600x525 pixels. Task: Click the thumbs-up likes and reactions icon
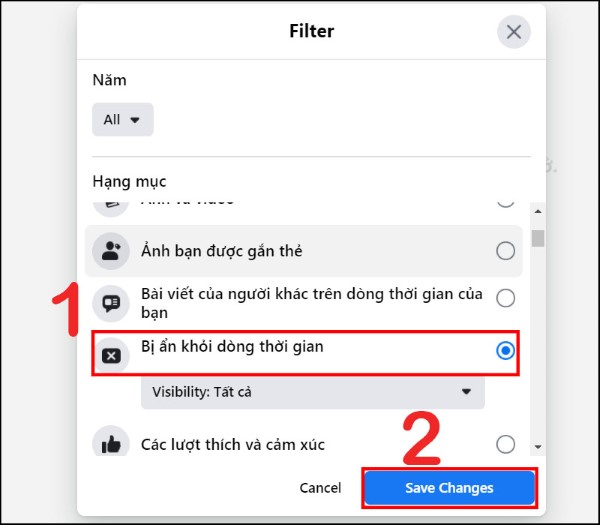[111, 444]
